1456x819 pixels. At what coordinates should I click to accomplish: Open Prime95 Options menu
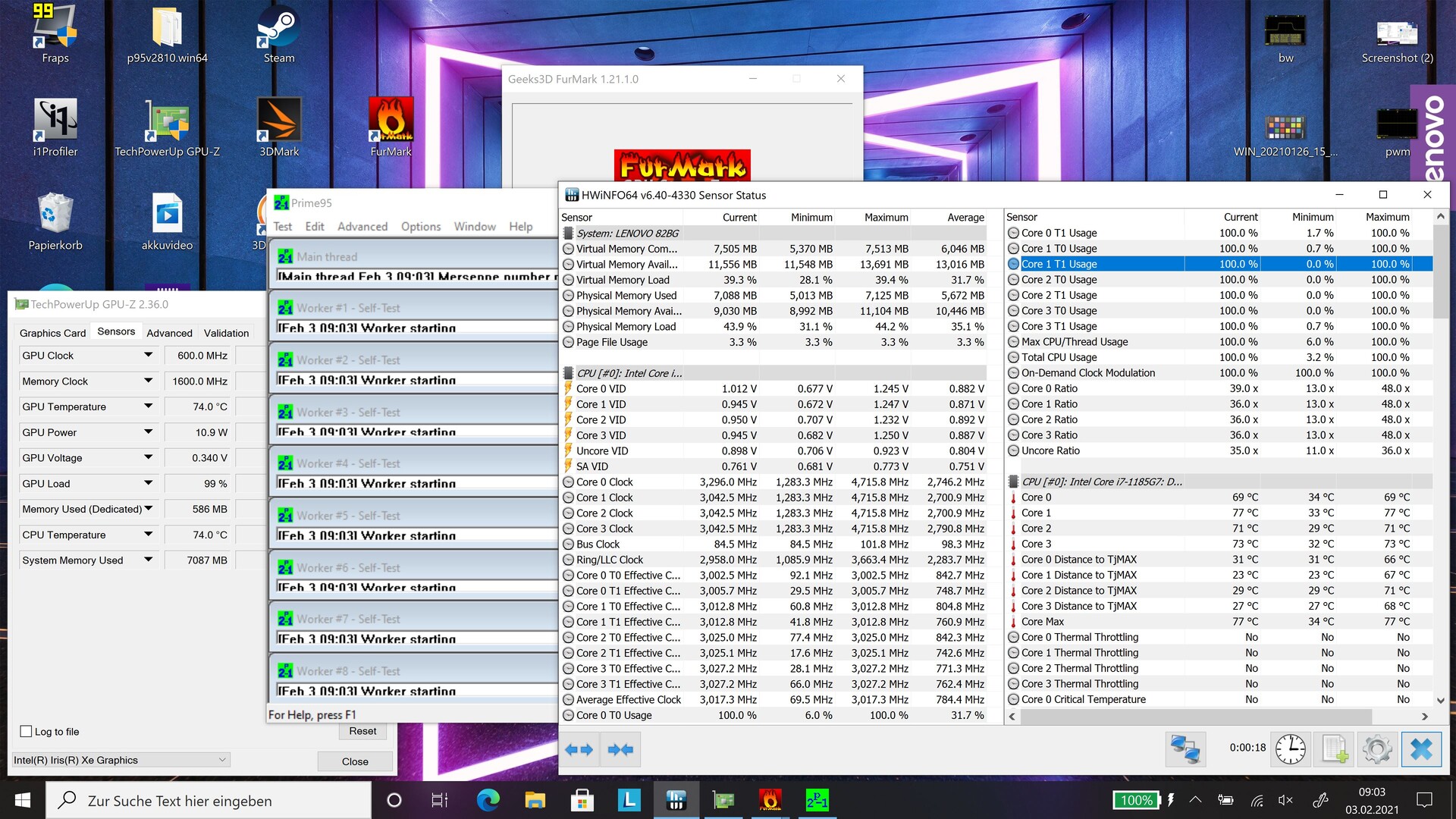click(x=421, y=227)
